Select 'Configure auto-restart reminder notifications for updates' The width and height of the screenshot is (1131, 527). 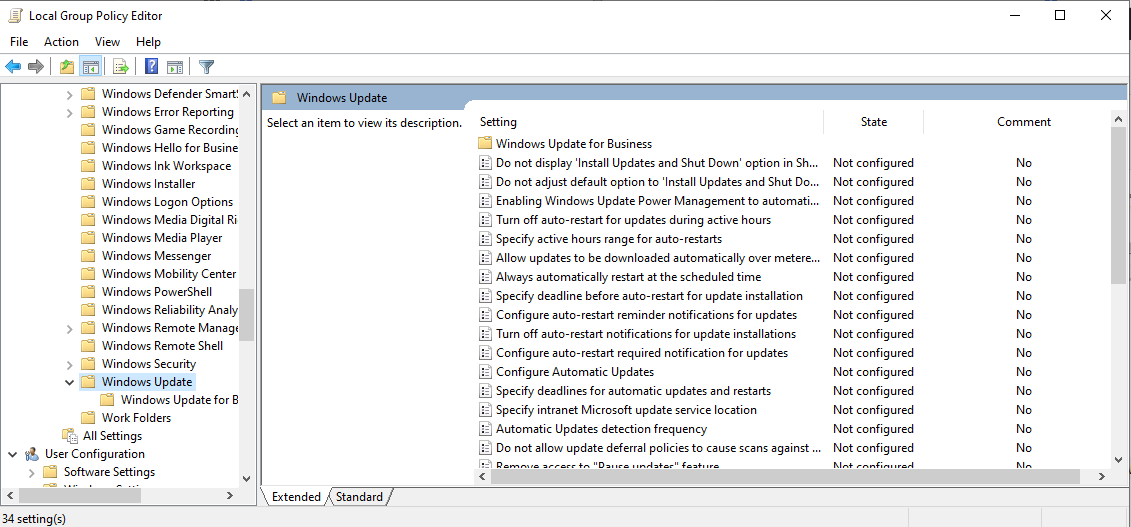[646, 315]
